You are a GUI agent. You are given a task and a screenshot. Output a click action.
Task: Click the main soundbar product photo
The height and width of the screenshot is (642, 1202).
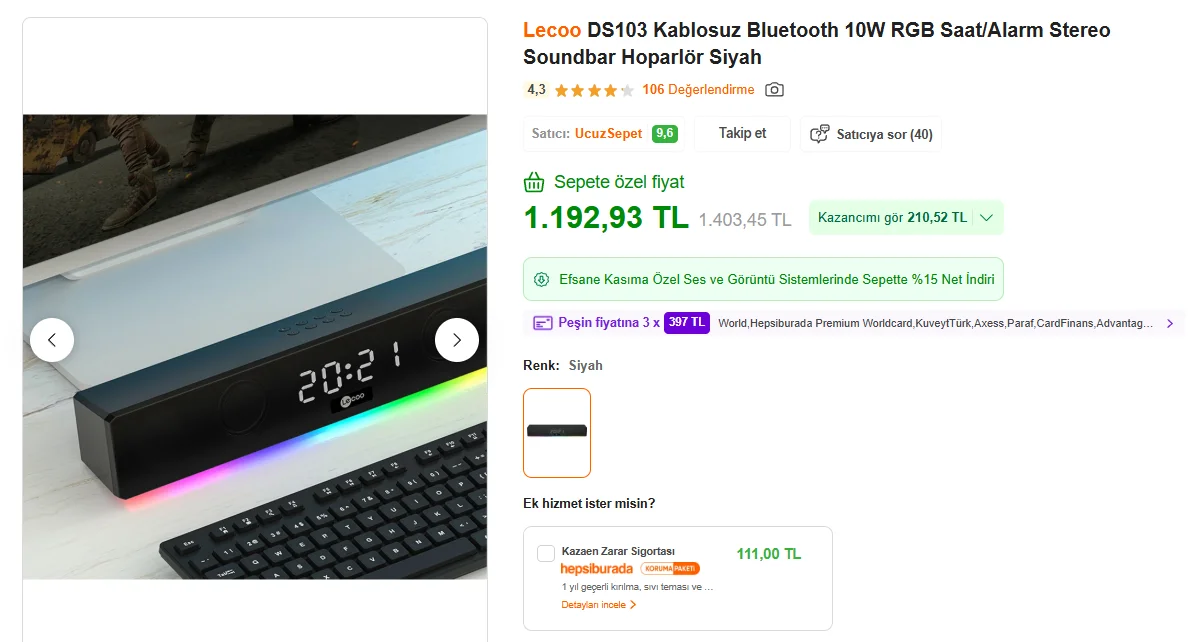click(255, 346)
